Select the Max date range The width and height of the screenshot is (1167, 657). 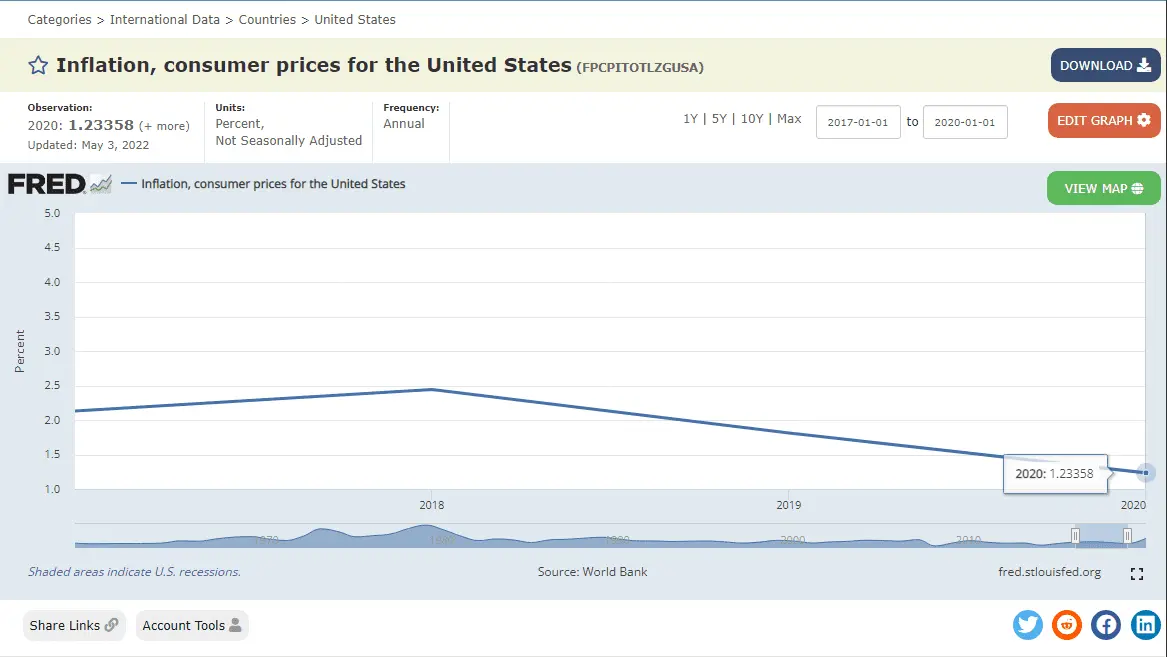pyautogui.click(x=789, y=119)
